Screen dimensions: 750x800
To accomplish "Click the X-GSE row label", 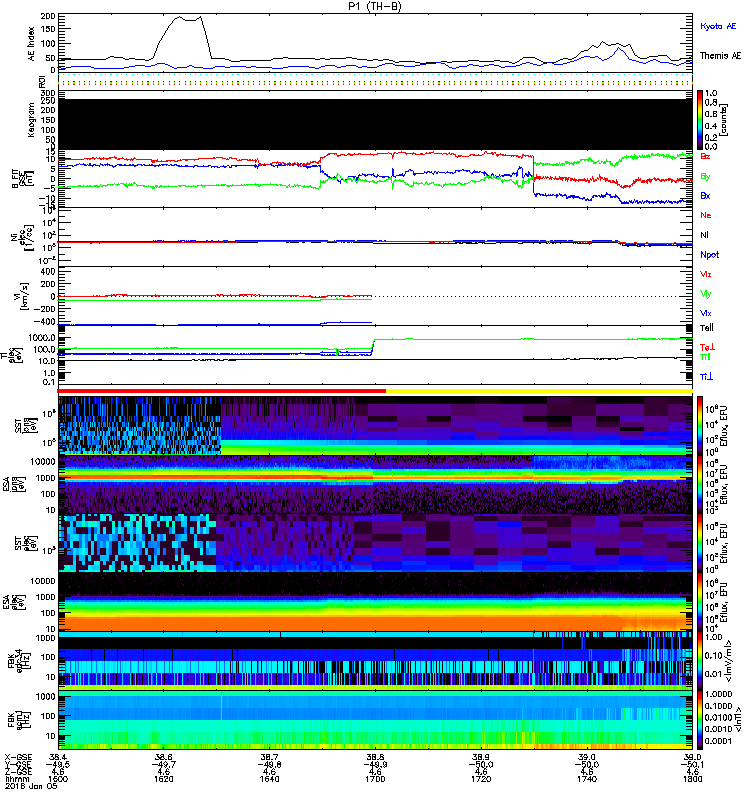I will [18, 757].
